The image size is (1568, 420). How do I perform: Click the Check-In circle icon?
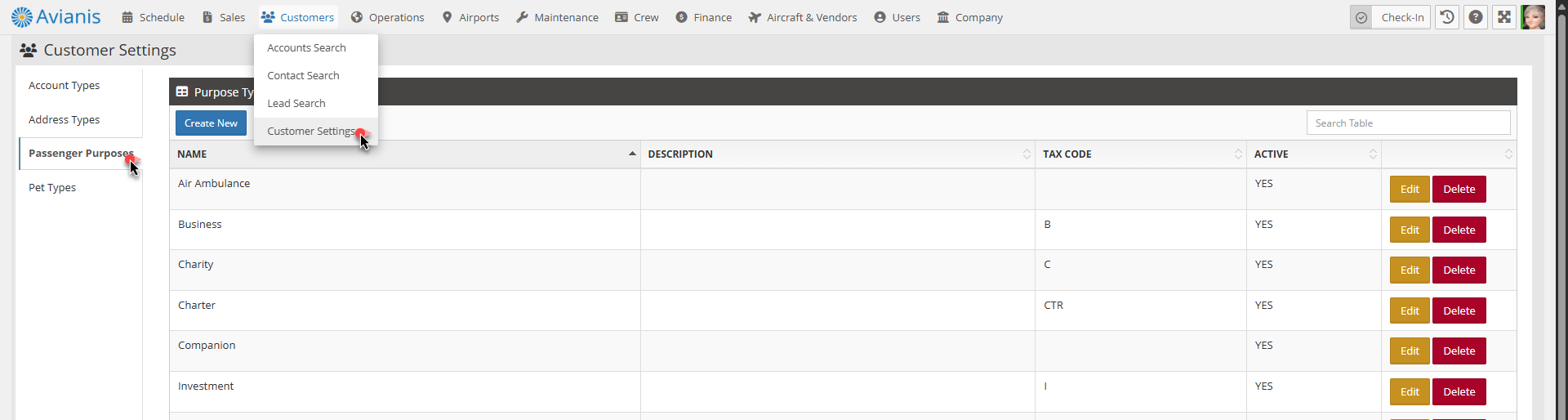point(1361,17)
